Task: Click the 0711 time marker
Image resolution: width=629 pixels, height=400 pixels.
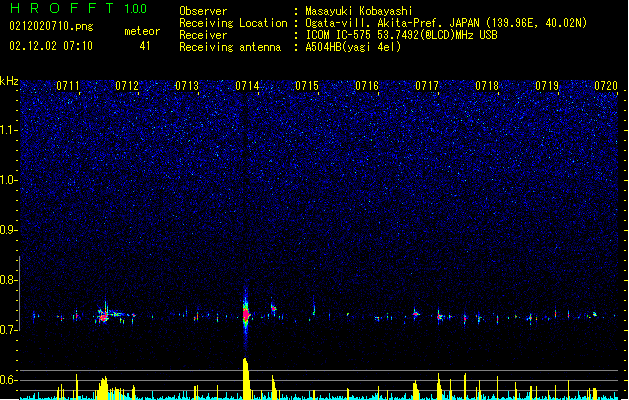Action: point(67,86)
